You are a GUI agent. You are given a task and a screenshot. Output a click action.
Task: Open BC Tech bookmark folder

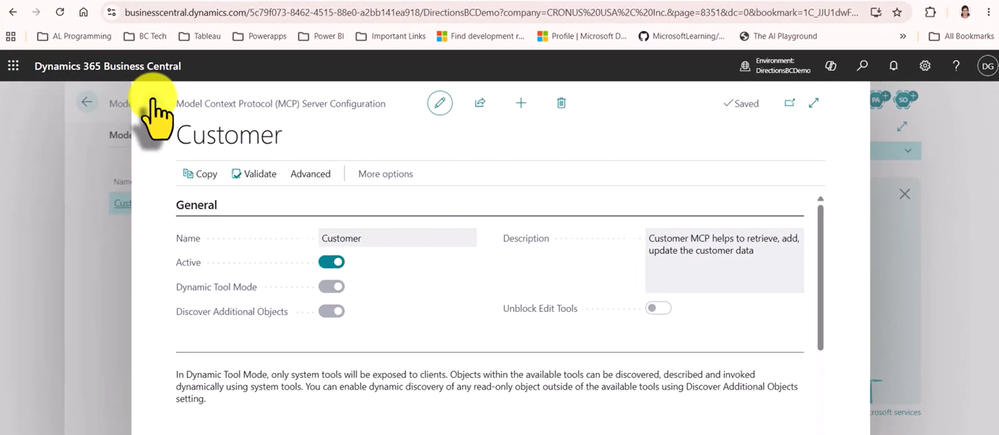tap(145, 36)
